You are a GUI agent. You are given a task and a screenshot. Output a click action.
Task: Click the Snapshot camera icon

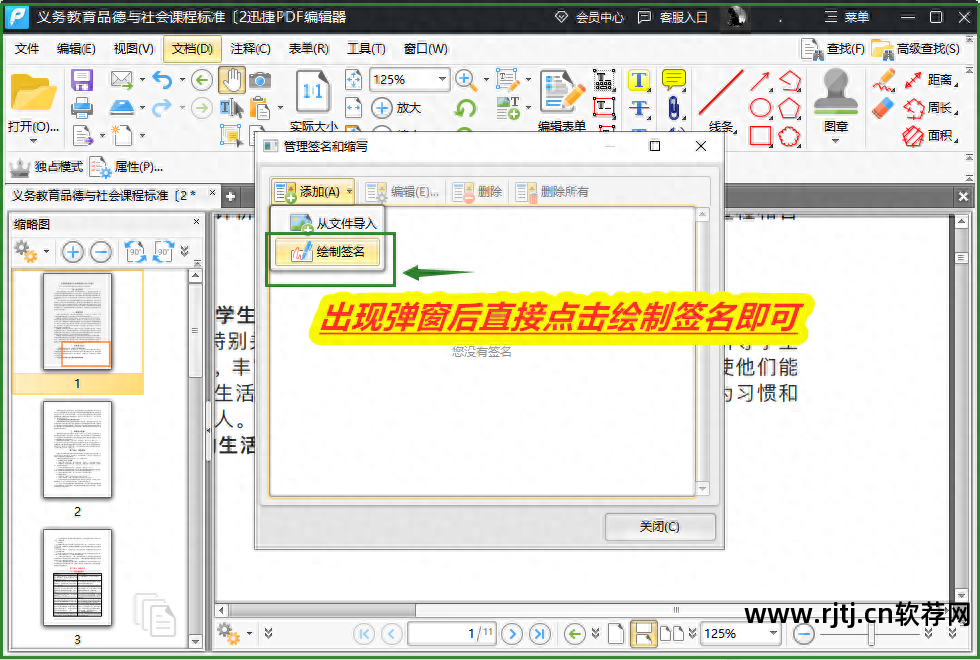tap(260, 80)
